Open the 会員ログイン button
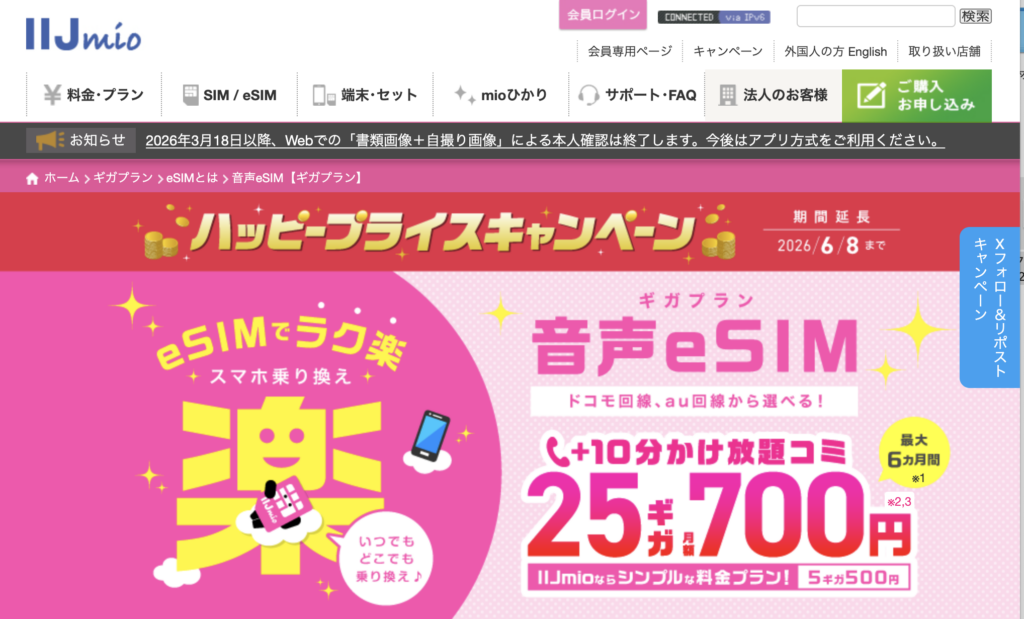 pos(603,14)
